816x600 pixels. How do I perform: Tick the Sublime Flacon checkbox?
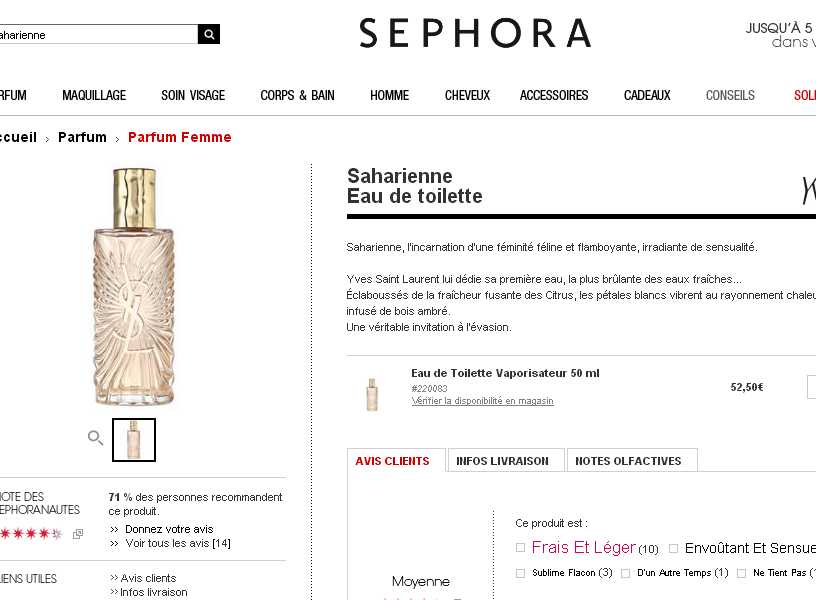520,573
